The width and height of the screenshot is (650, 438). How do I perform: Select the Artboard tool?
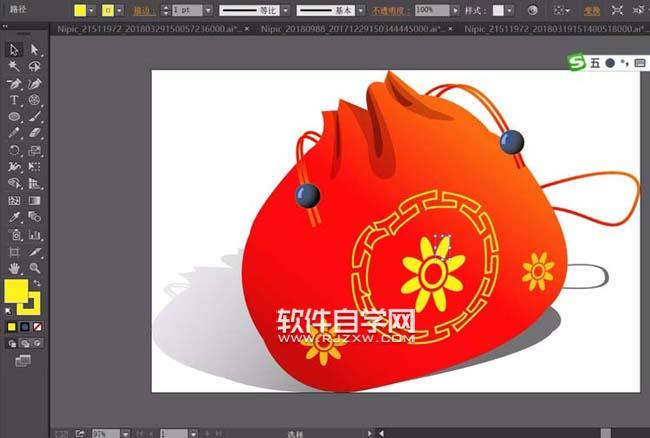click(x=14, y=252)
